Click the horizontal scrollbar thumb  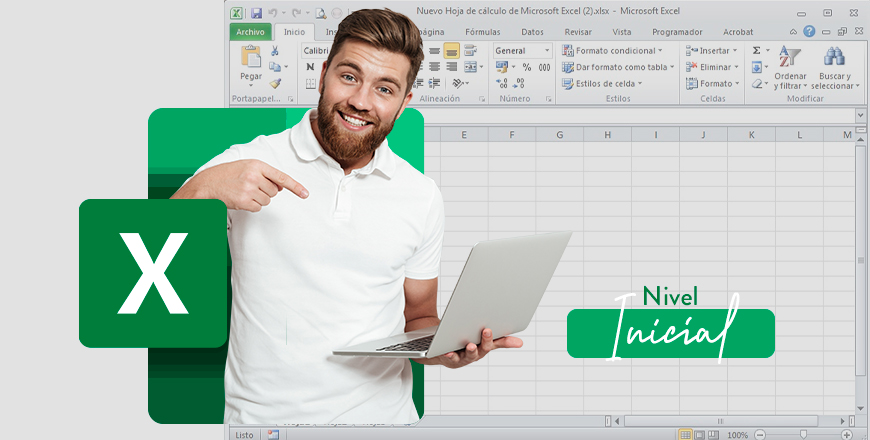click(720, 421)
